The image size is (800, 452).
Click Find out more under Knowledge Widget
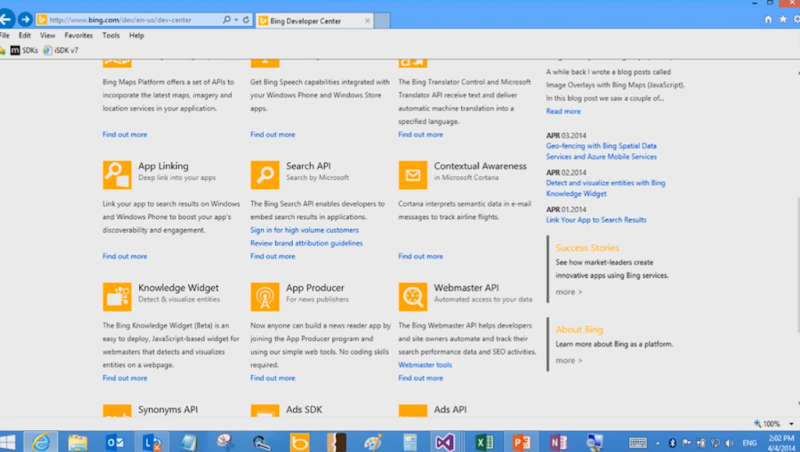coord(124,378)
